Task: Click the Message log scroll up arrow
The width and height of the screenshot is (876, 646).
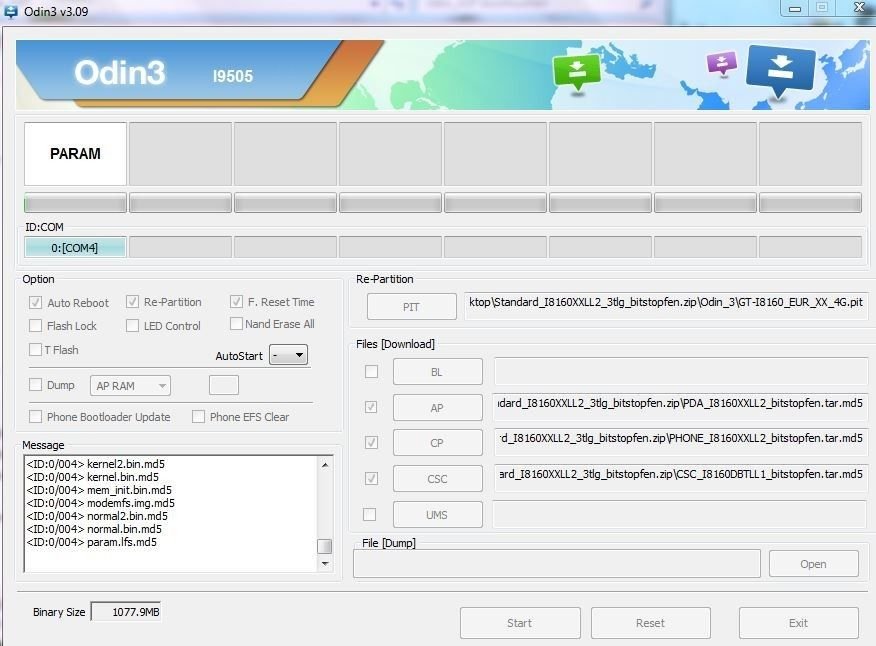Action: (325, 465)
